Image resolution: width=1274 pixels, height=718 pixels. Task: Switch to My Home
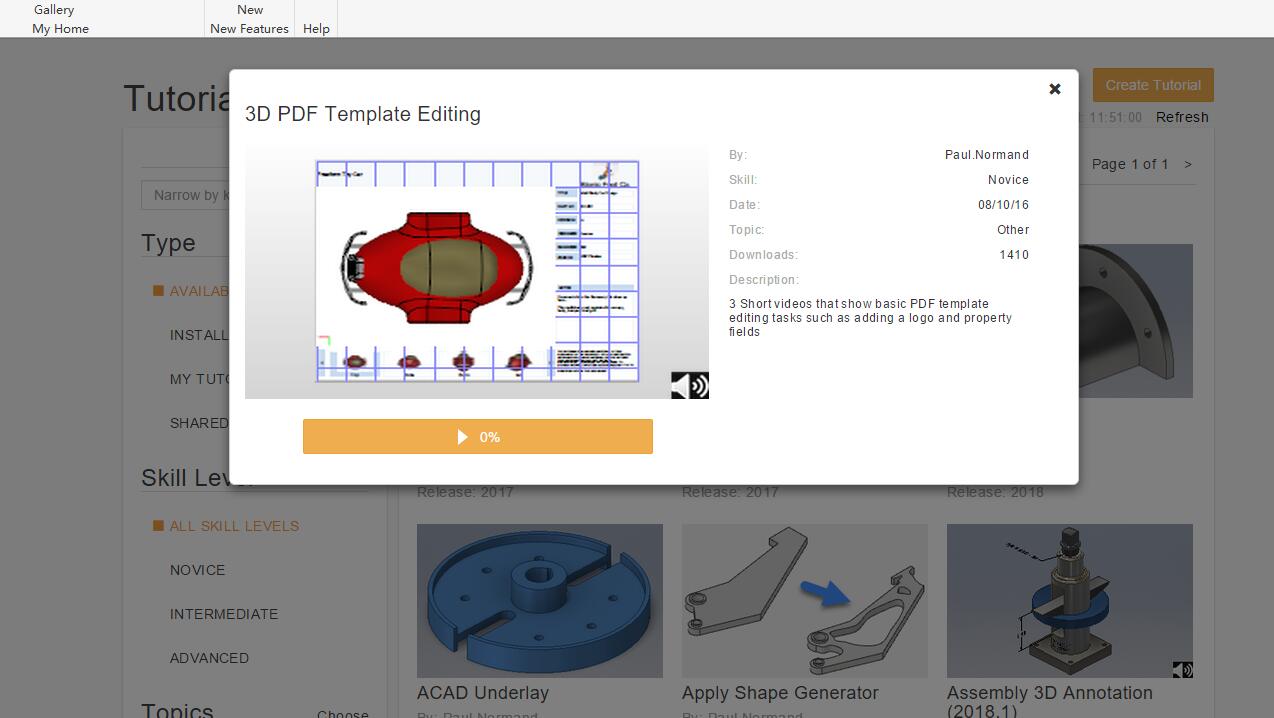coord(60,29)
